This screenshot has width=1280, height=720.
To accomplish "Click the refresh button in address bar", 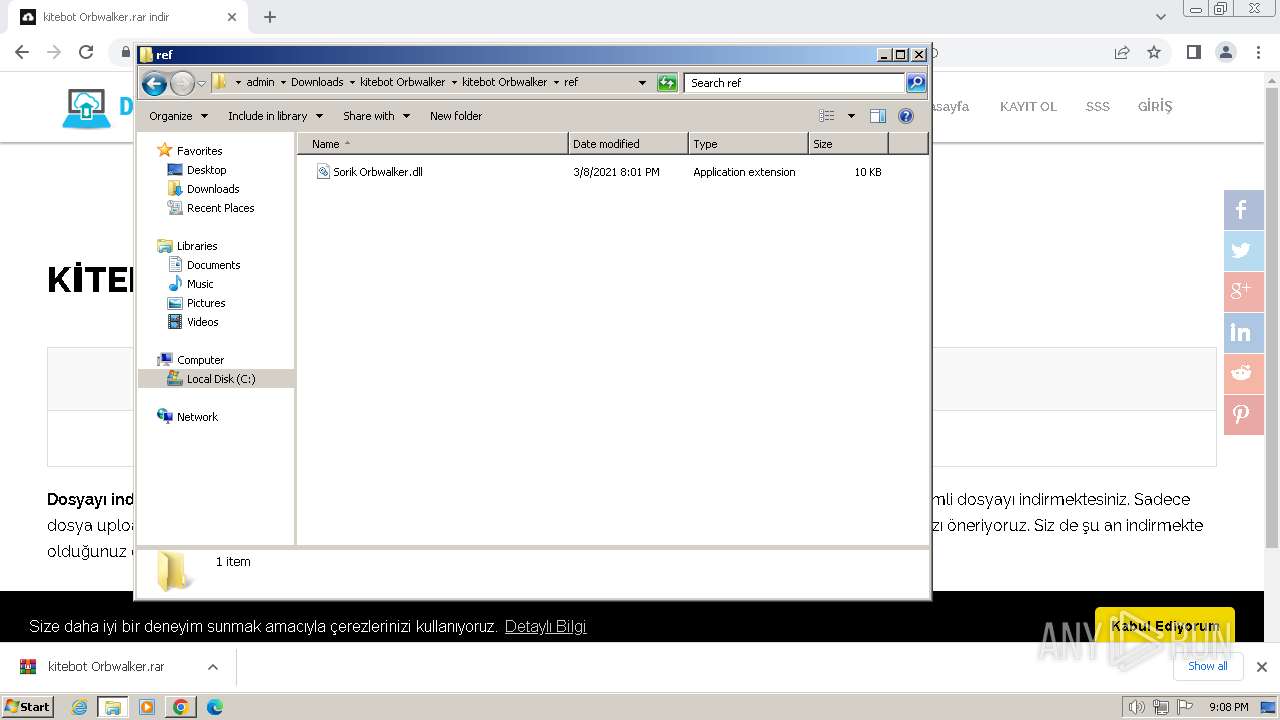I will click(x=667, y=83).
